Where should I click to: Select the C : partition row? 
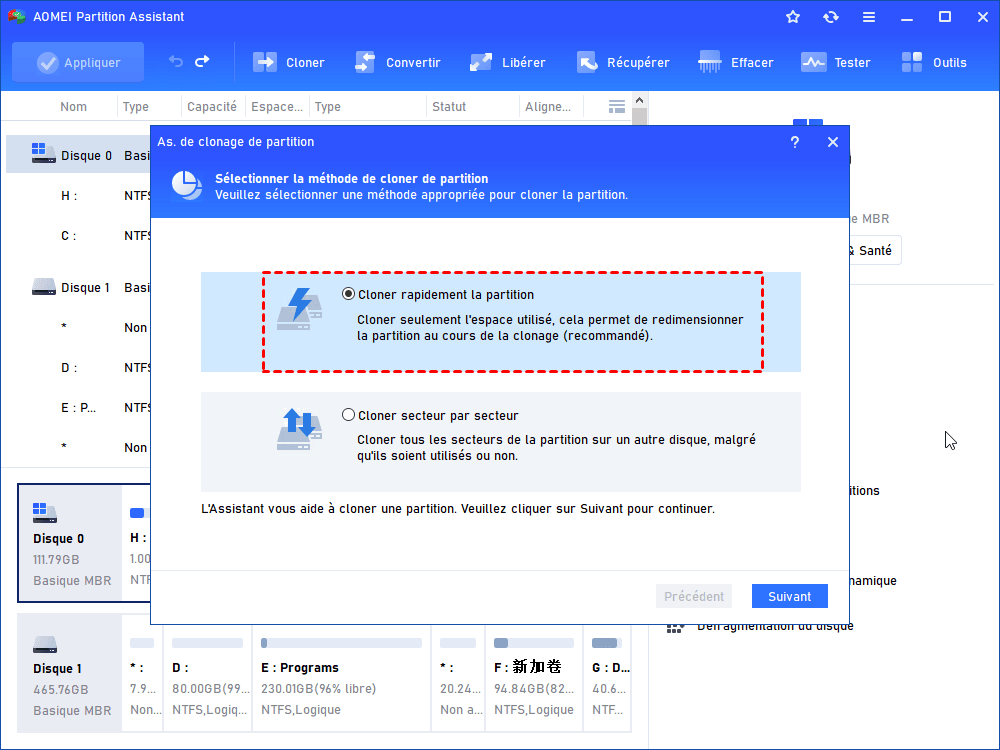78,236
